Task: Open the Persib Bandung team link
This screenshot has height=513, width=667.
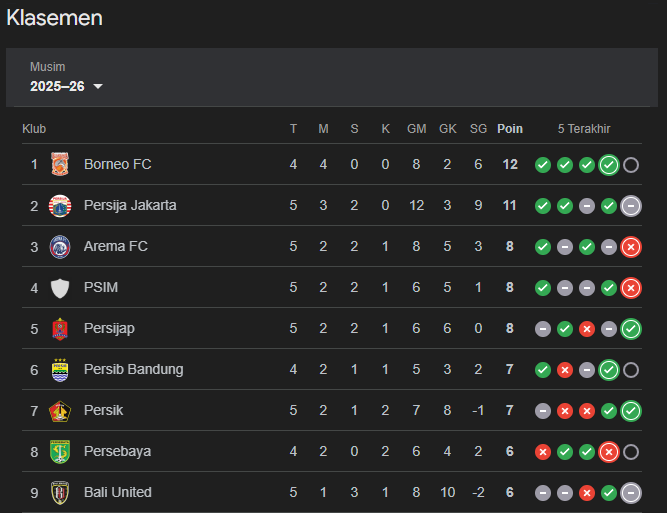Action: point(133,369)
